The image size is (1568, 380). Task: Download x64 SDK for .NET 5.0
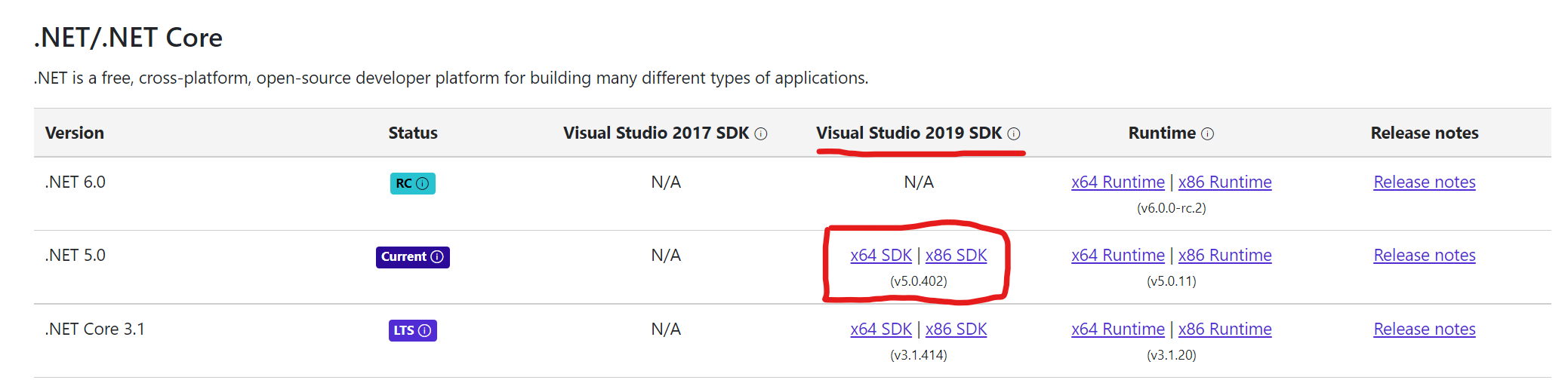(881, 255)
